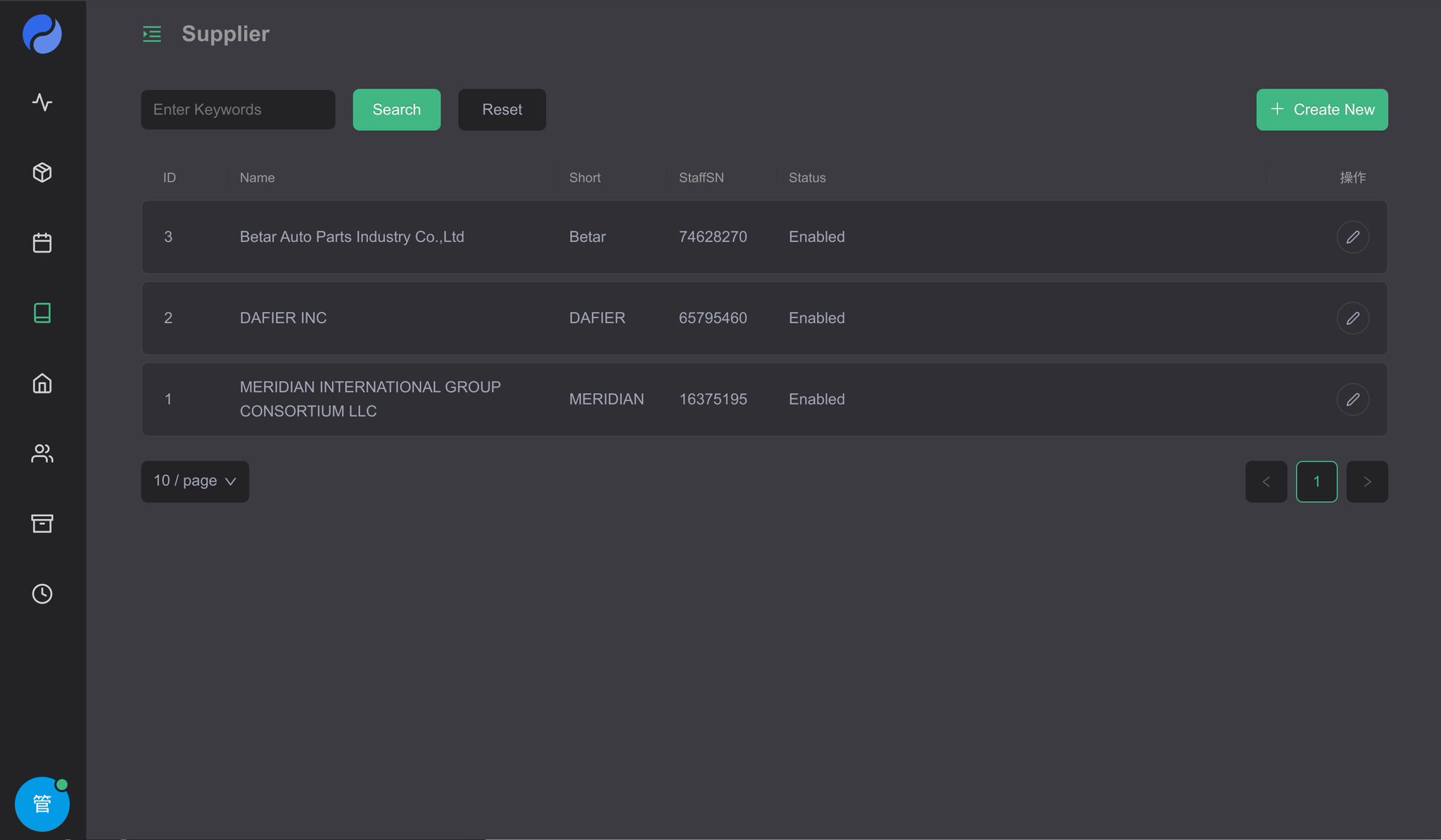1441x840 pixels.
Task: Open the users group sidebar icon
Action: [x=42, y=454]
